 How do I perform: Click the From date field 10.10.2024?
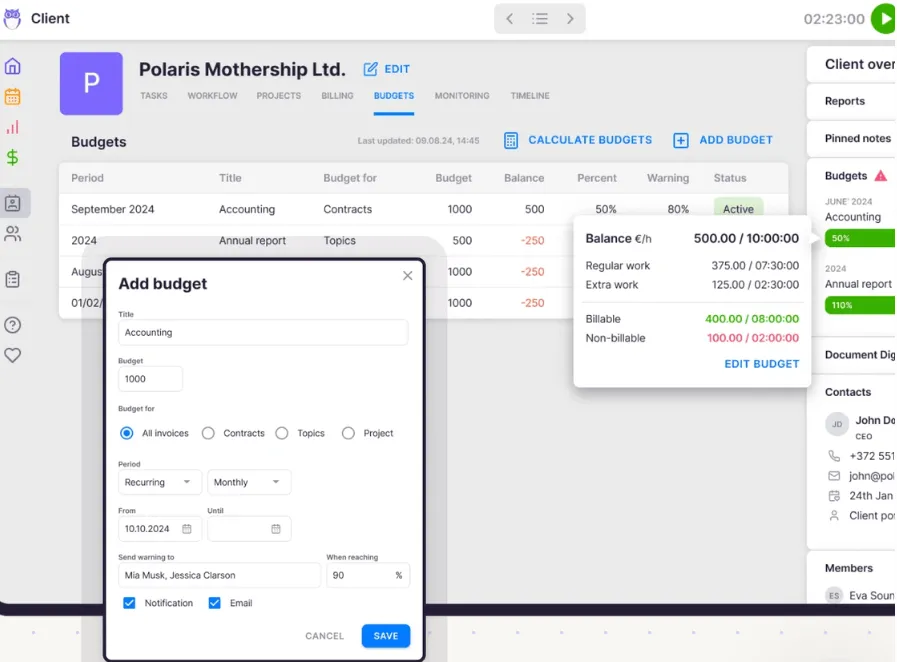click(x=160, y=529)
